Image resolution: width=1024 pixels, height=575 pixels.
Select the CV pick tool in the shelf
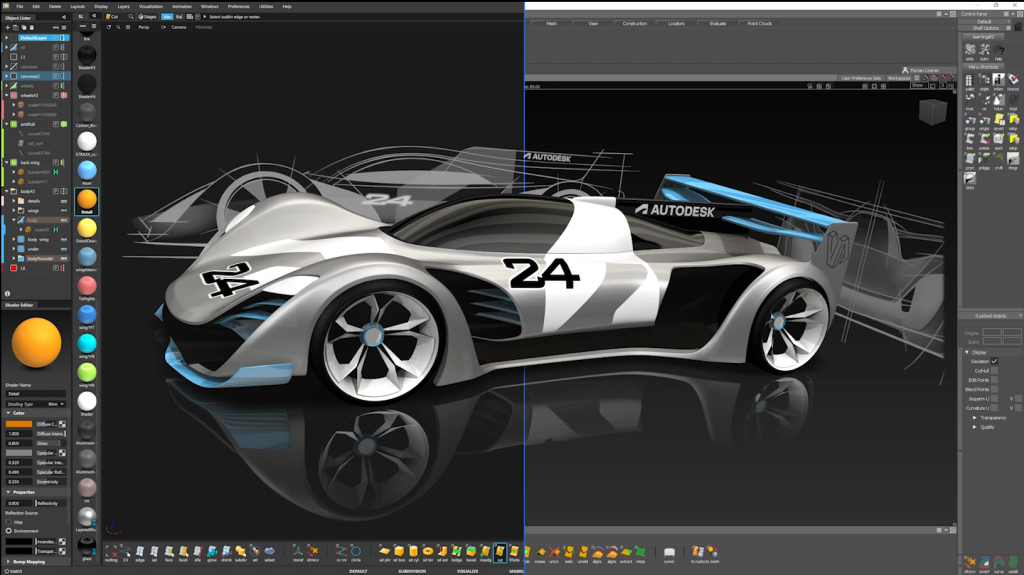tap(125, 551)
